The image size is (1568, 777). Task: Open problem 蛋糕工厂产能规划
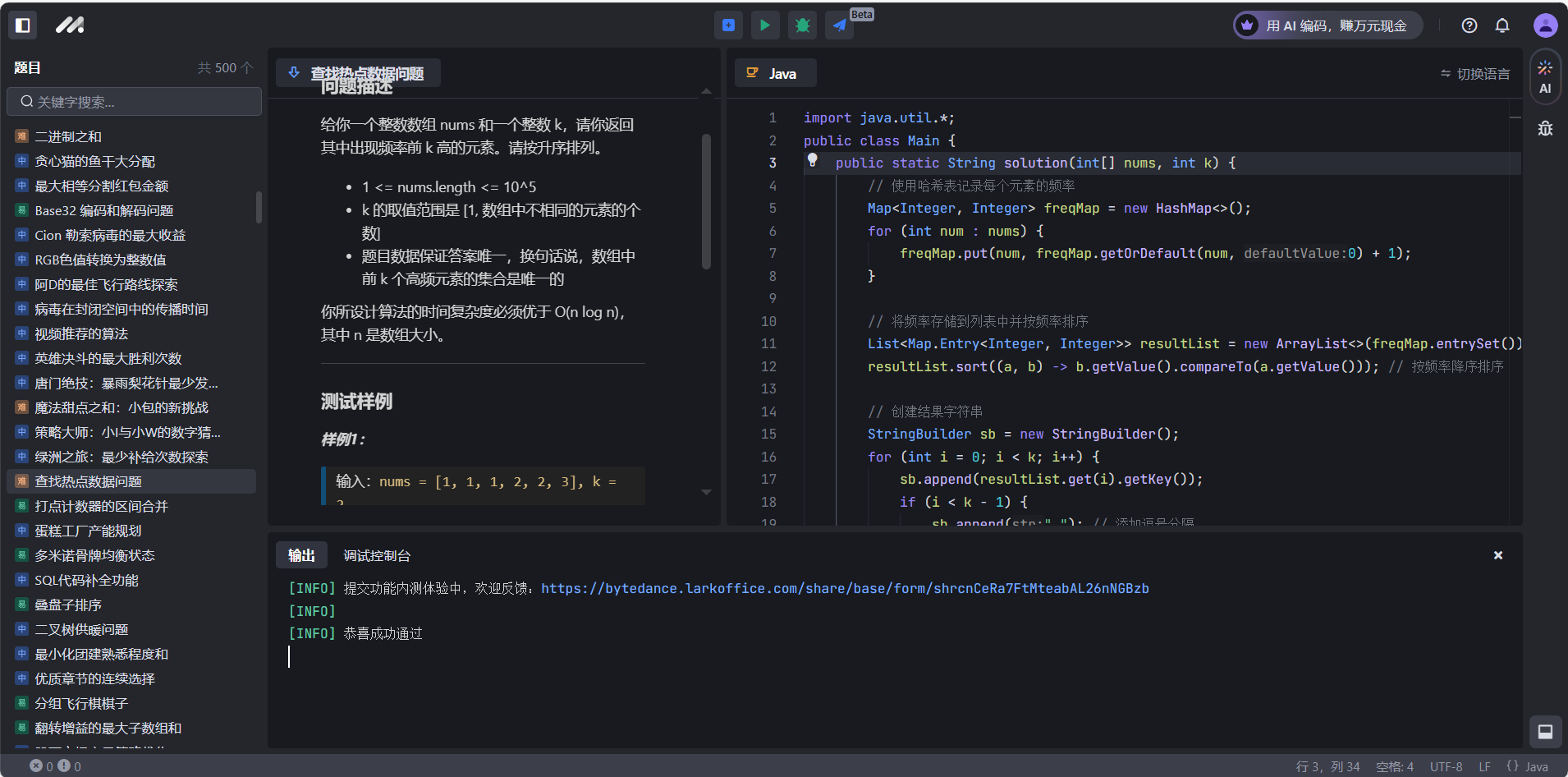(131, 531)
